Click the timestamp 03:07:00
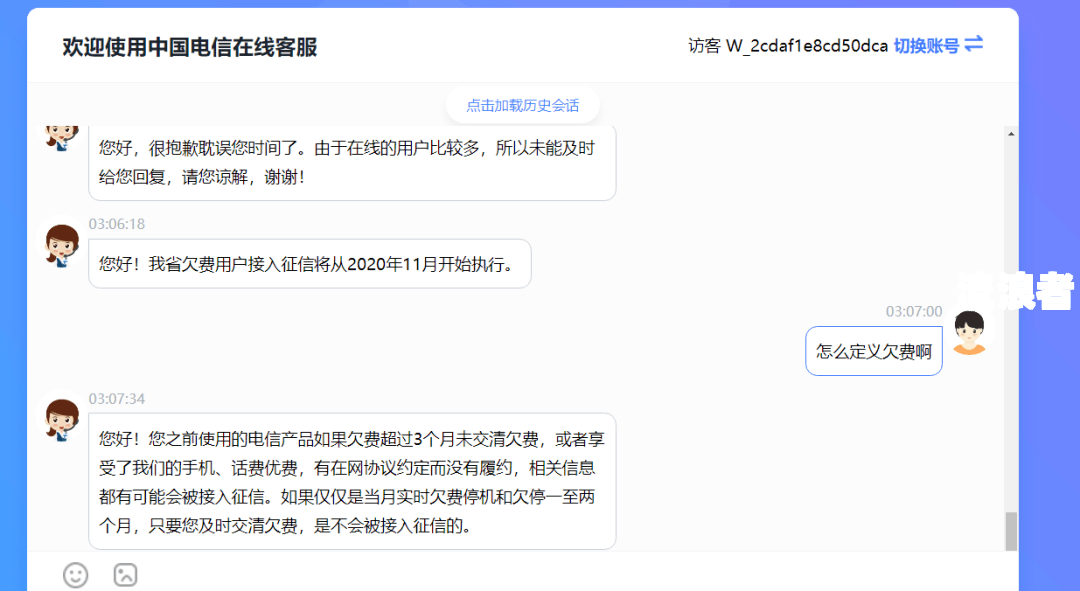Image resolution: width=1080 pixels, height=591 pixels. (913, 311)
